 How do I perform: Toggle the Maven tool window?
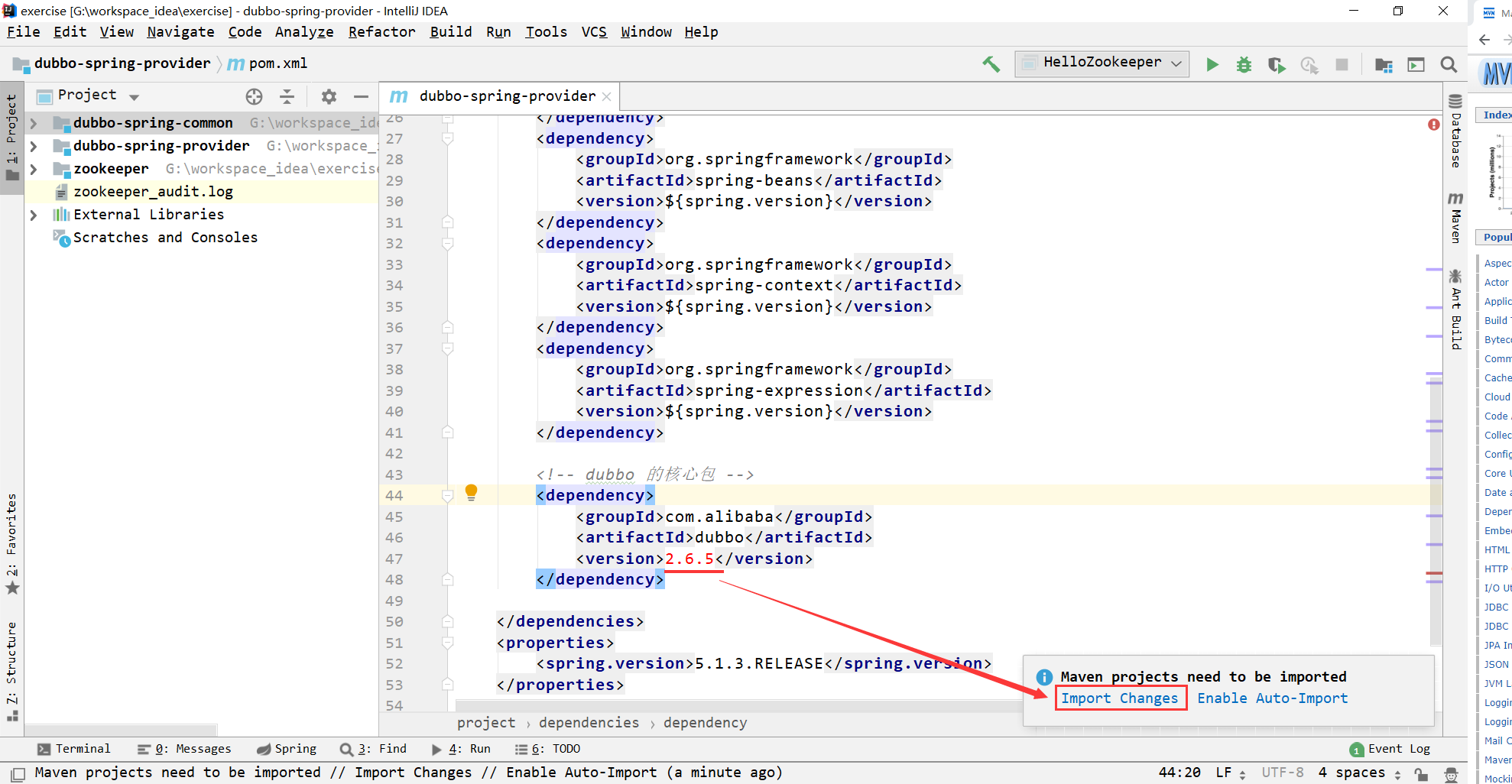pos(1455,218)
